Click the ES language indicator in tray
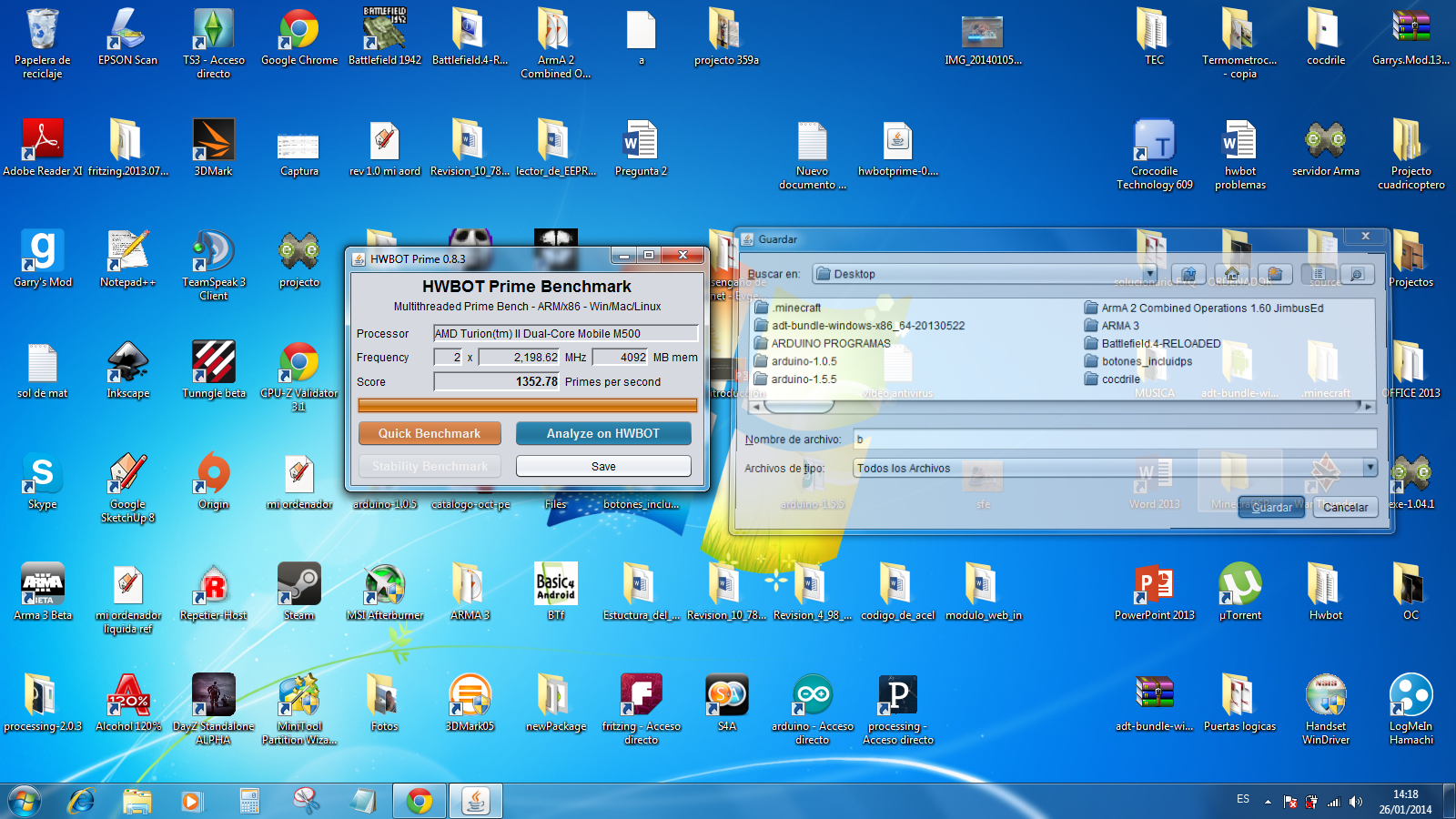Screen dimensions: 1456x819 point(1243,799)
